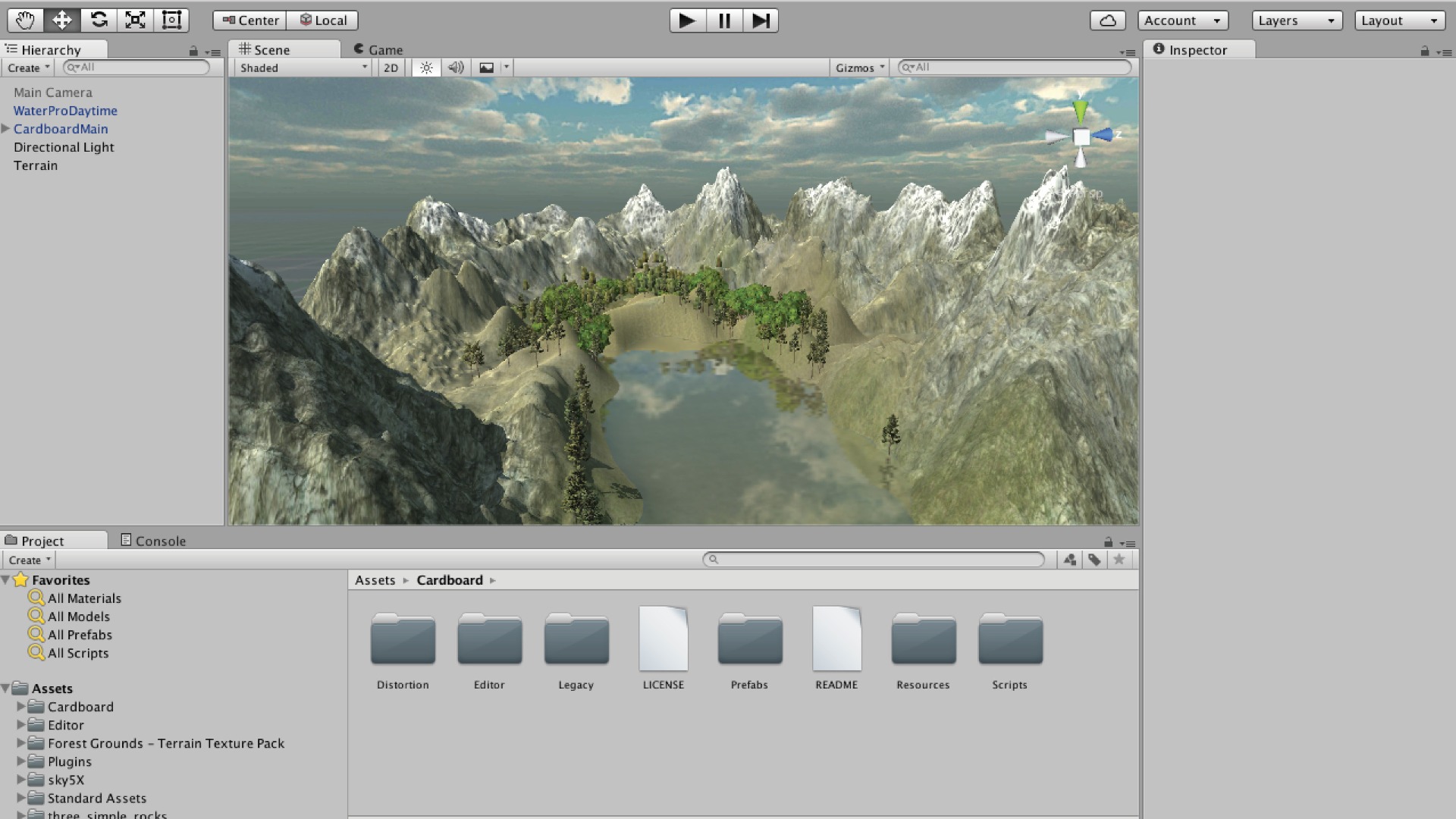Expand CardboardMain in Hierarchy

5,129
